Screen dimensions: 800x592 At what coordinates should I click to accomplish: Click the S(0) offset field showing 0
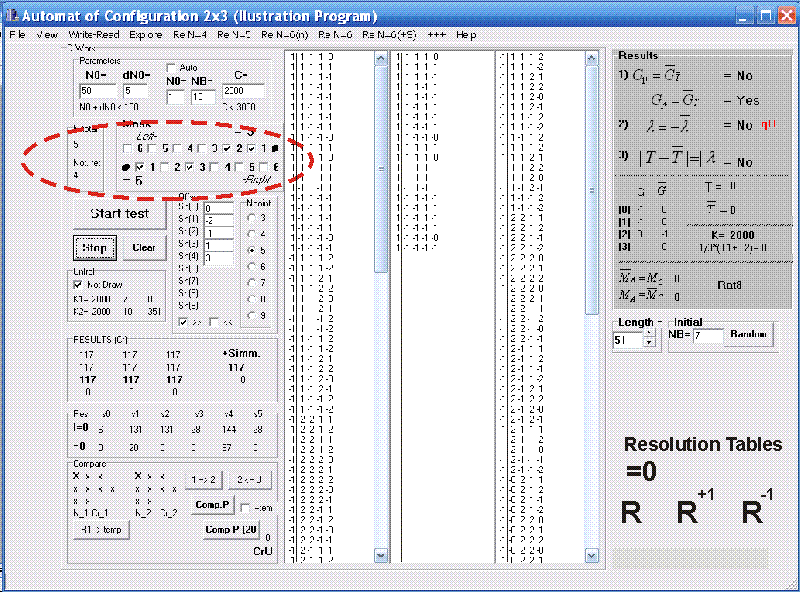coord(218,208)
